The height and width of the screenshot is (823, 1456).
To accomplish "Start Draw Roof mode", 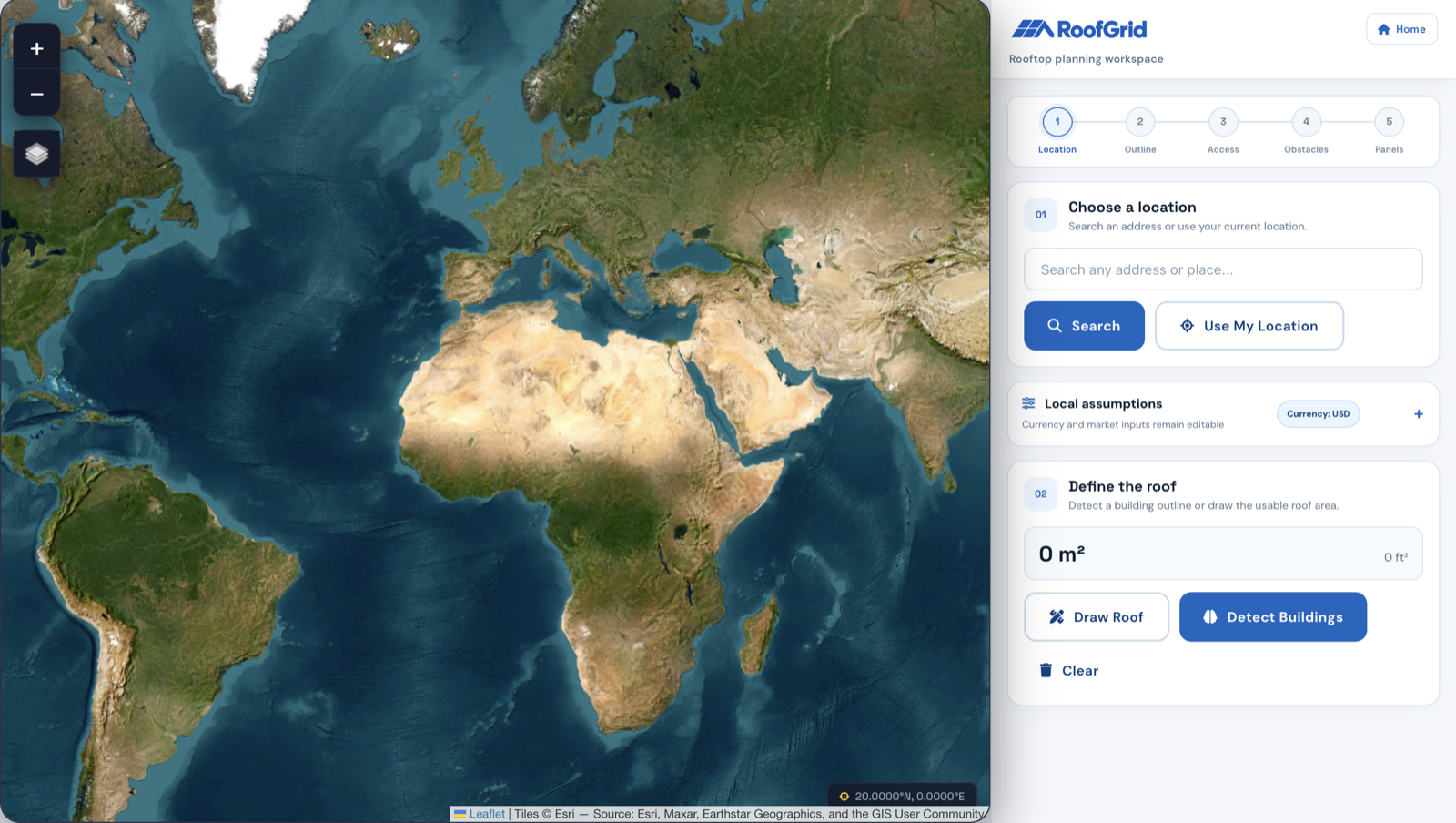I will click(1097, 617).
